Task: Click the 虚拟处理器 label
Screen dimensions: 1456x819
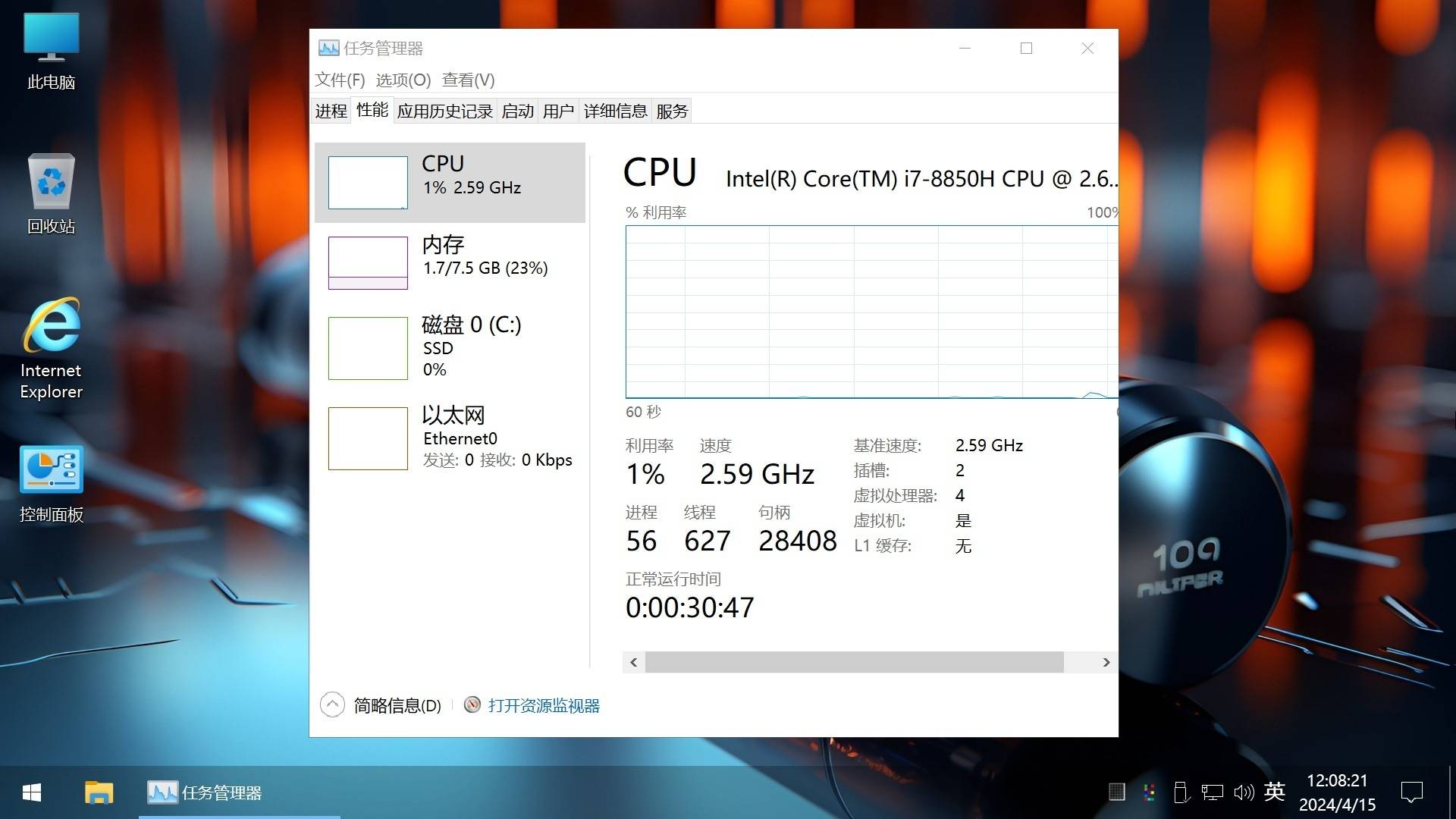Action: pos(896,495)
